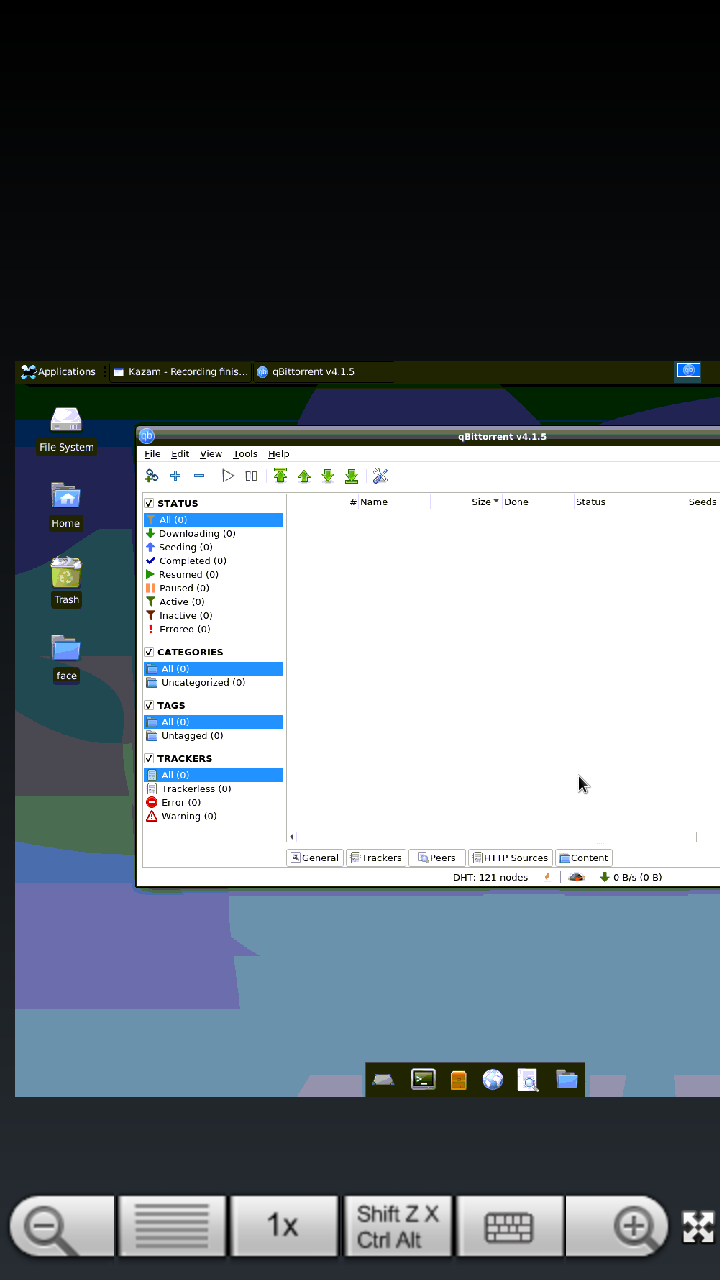Open the Edit menu
720x1280 pixels.
click(180, 454)
